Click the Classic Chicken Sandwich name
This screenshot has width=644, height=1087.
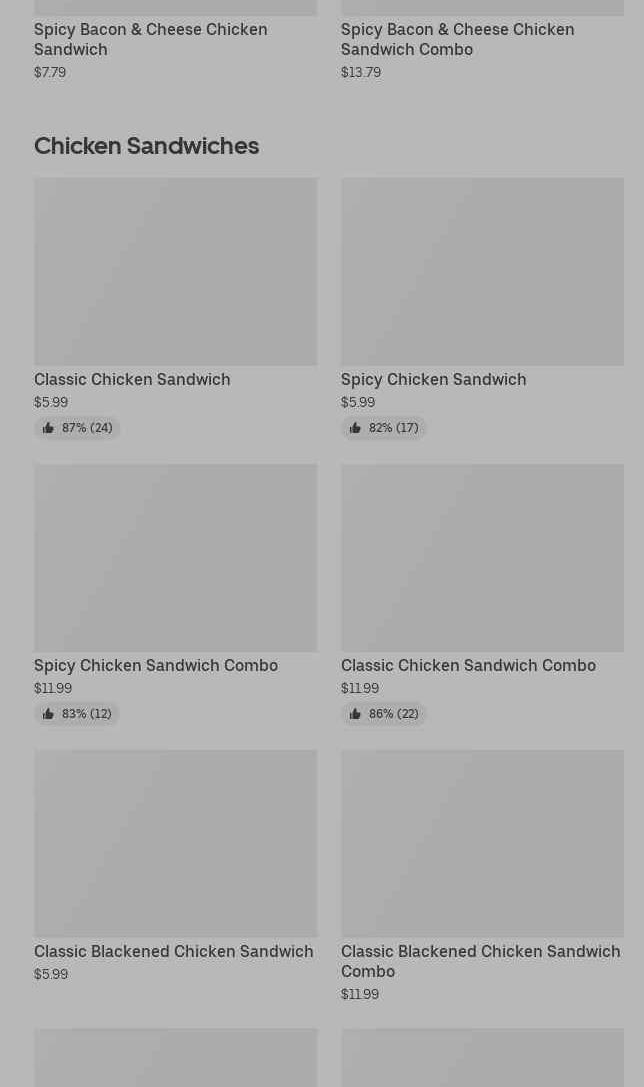coord(132,379)
